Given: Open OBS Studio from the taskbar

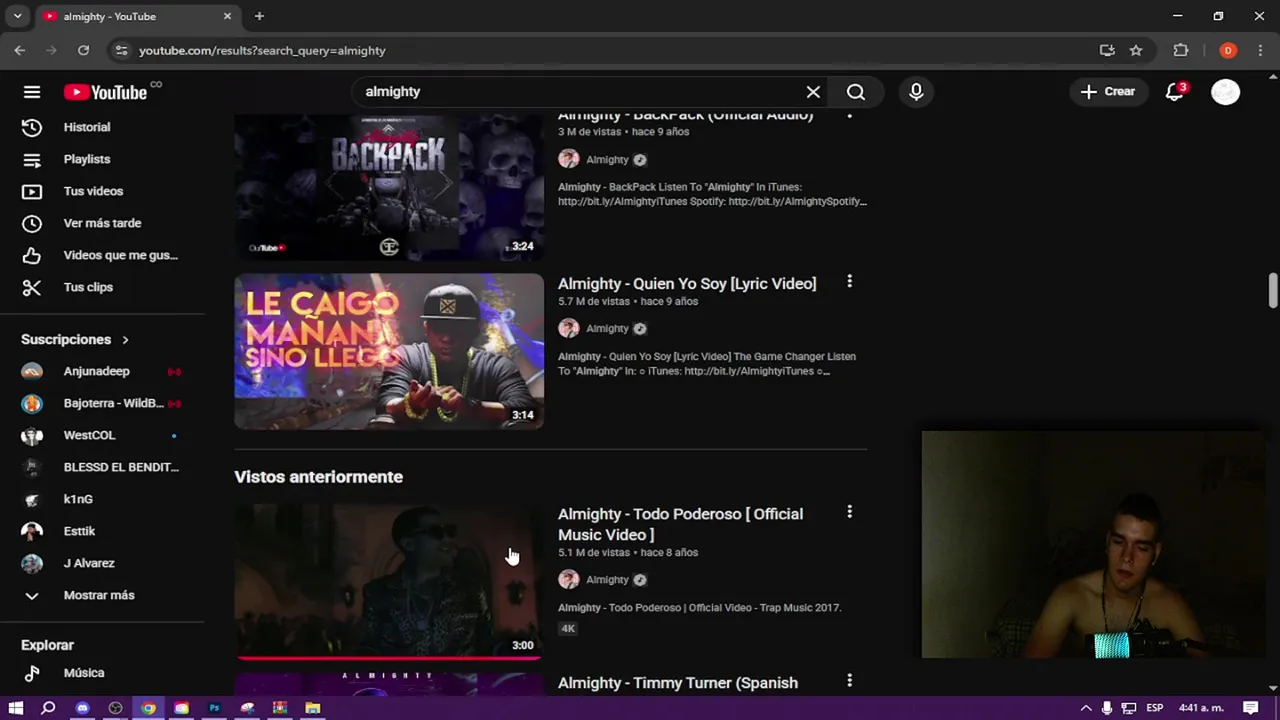Looking at the screenshot, I should click(x=115, y=708).
